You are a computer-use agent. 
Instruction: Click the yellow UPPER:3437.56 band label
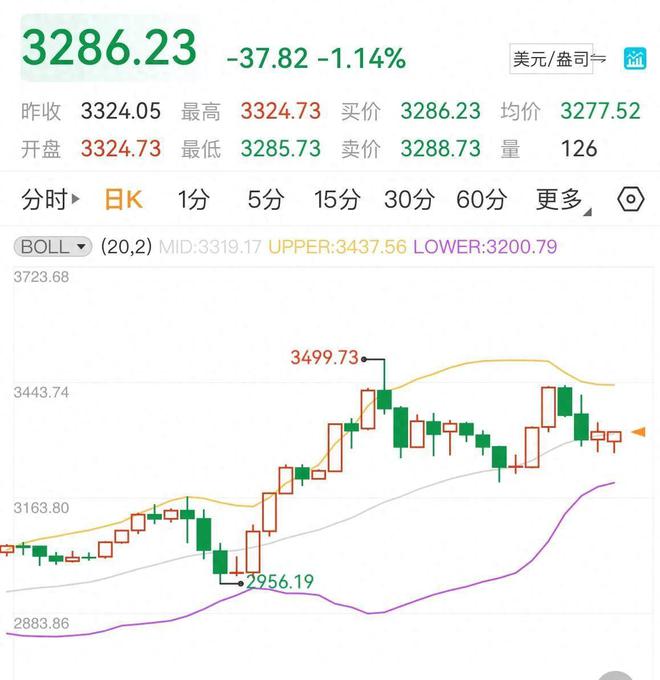pyautogui.click(x=337, y=246)
